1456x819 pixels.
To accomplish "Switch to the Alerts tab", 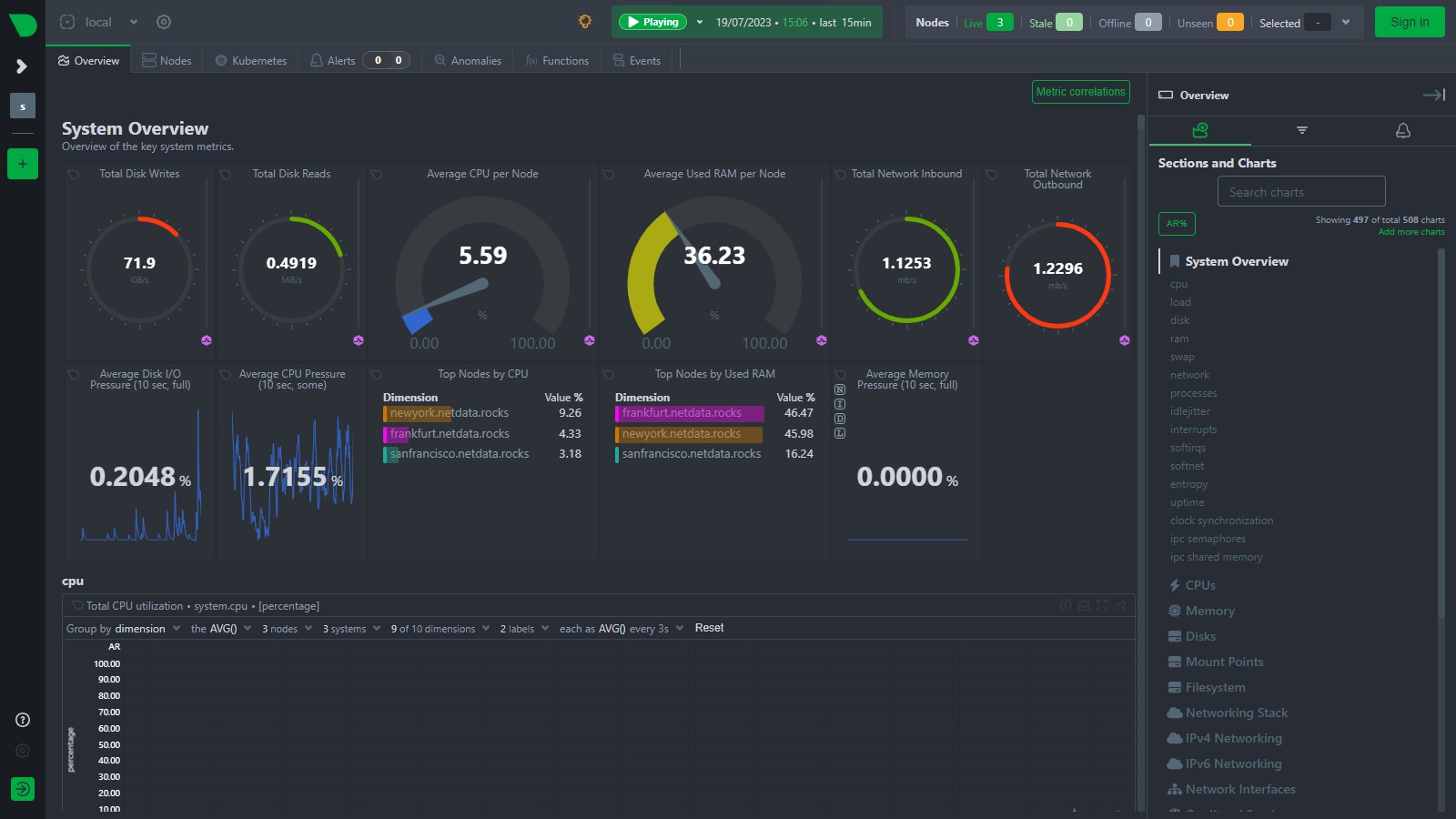I will coord(359,60).
